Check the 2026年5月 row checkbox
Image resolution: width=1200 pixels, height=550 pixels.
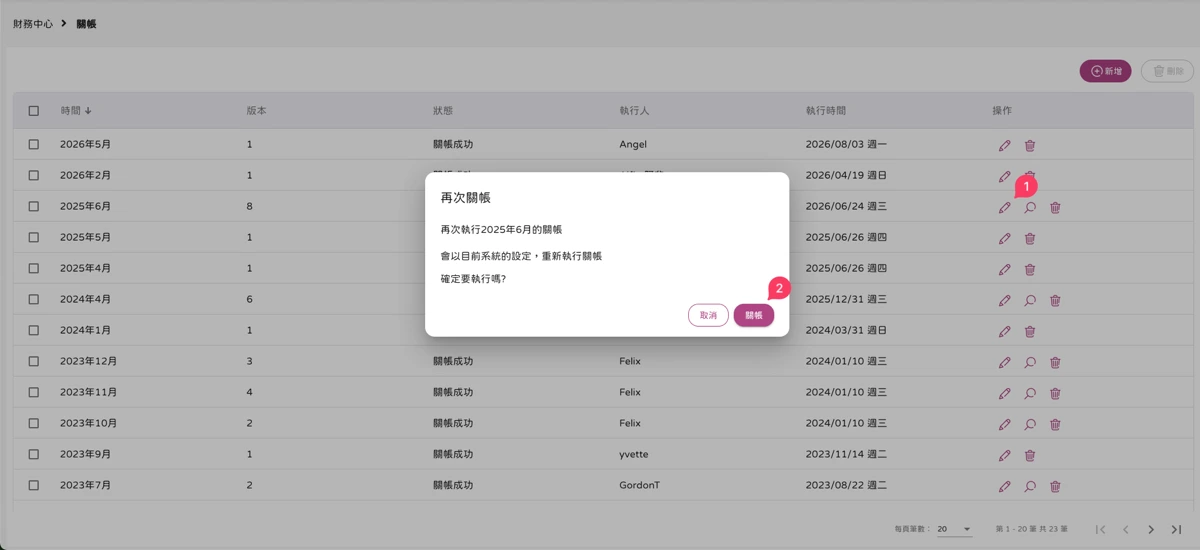point(34,144)
